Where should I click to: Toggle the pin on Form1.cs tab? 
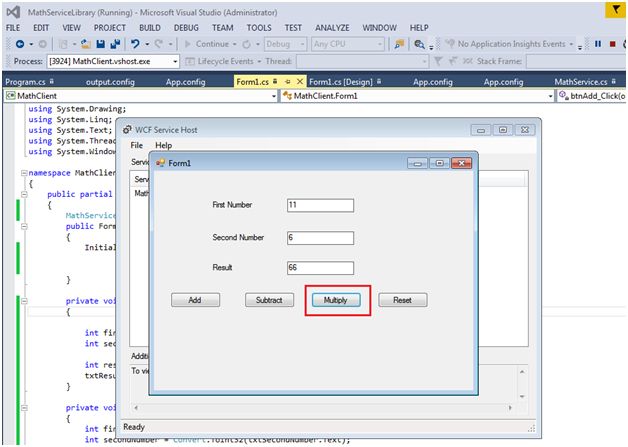pyautogui.click(x=288, y=81)
